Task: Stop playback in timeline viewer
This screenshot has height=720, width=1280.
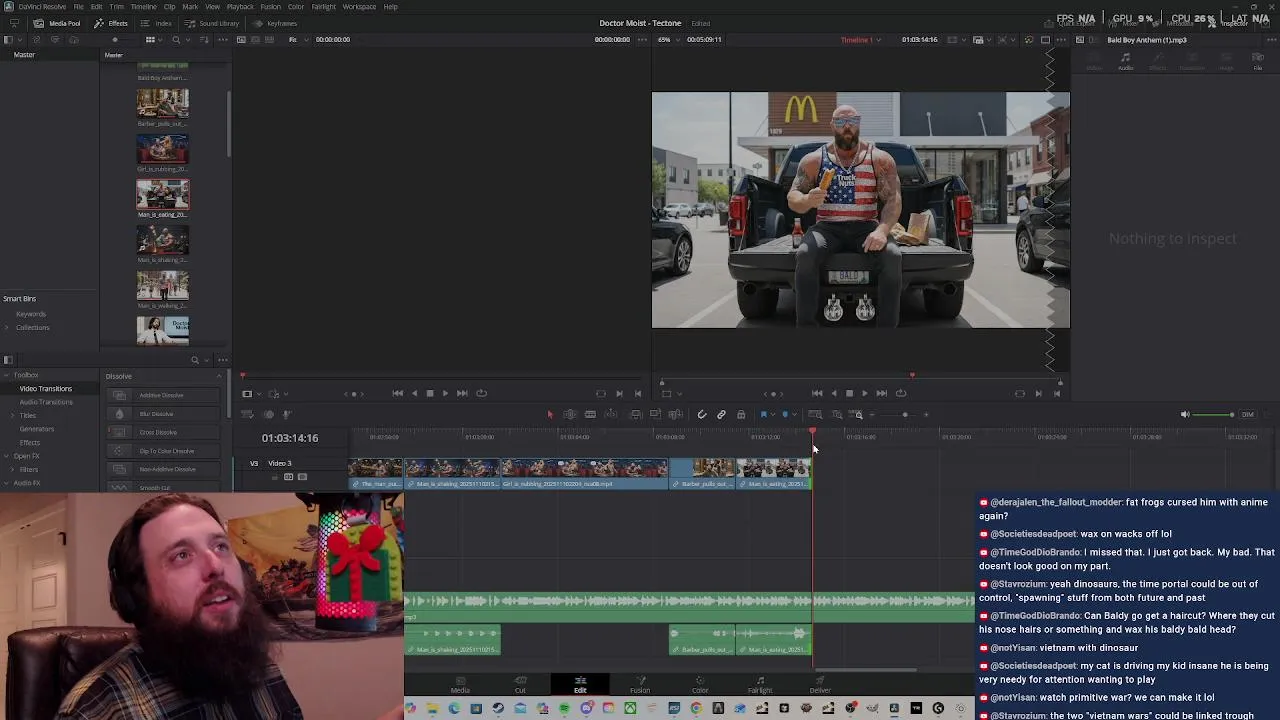Action: (x=849, y=393)
